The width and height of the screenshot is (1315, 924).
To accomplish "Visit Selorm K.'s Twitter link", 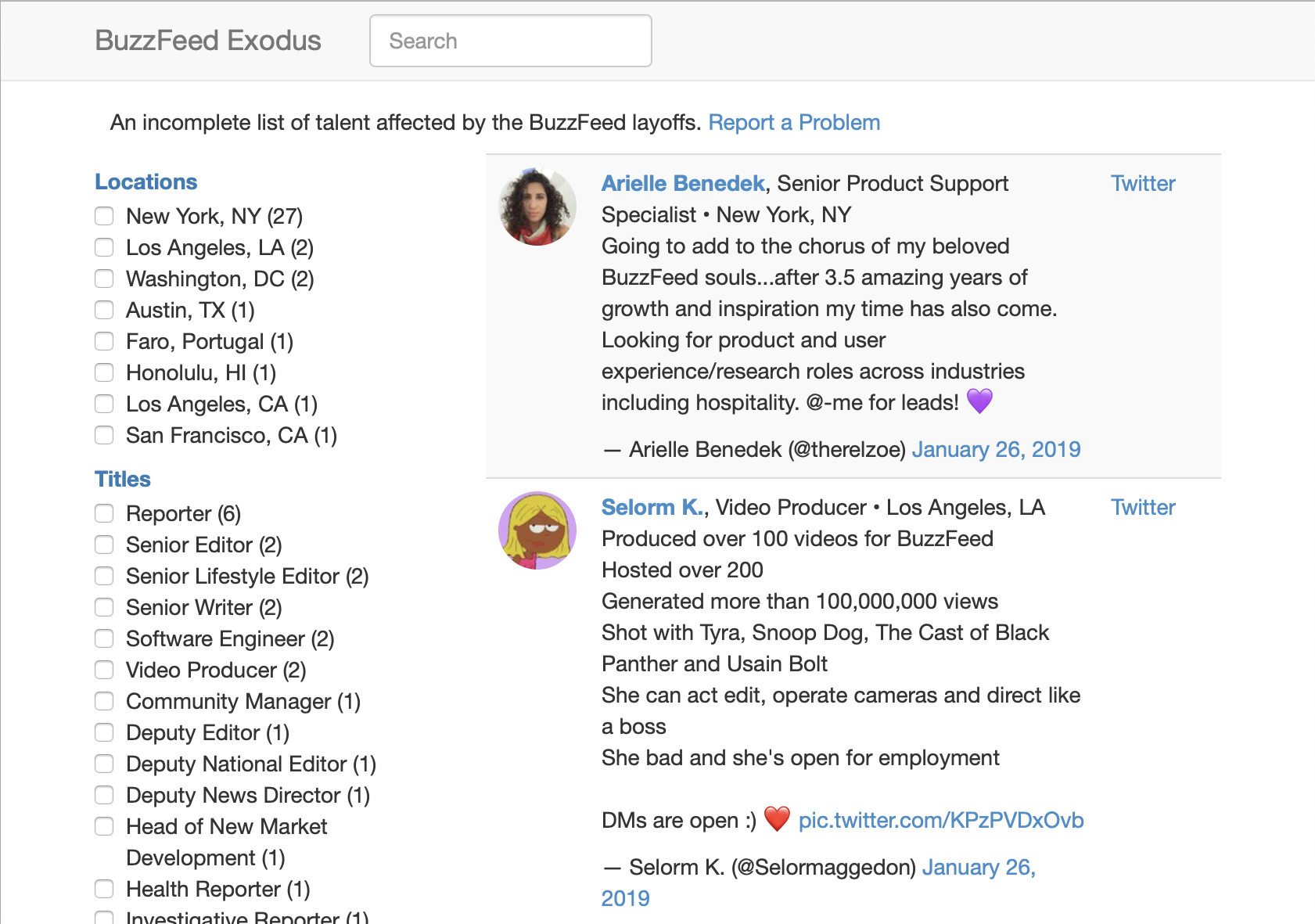I will pos(1143,507).
